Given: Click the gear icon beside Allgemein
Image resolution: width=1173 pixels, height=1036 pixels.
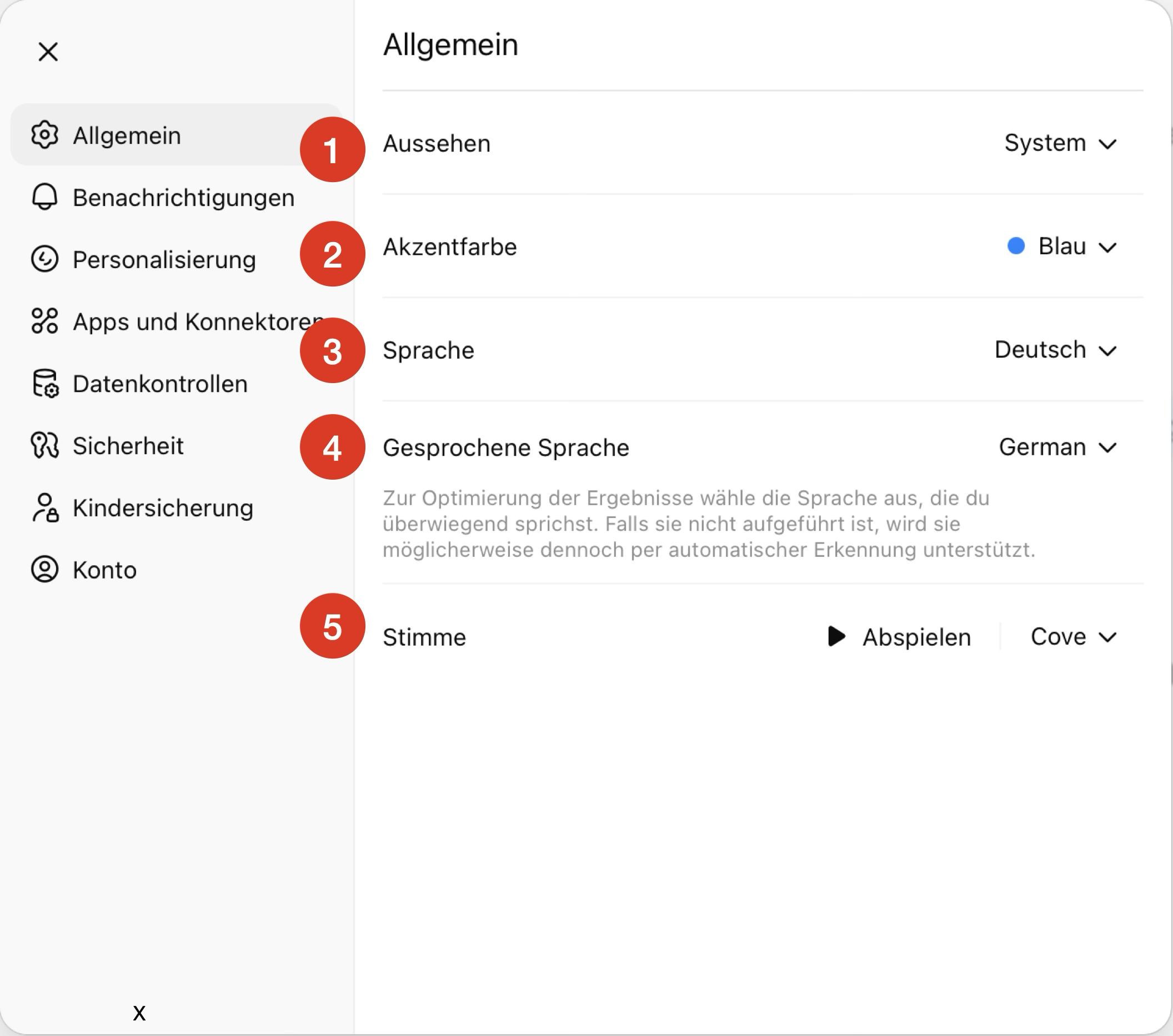Looking at the screenshot, I should pos(44,135).
